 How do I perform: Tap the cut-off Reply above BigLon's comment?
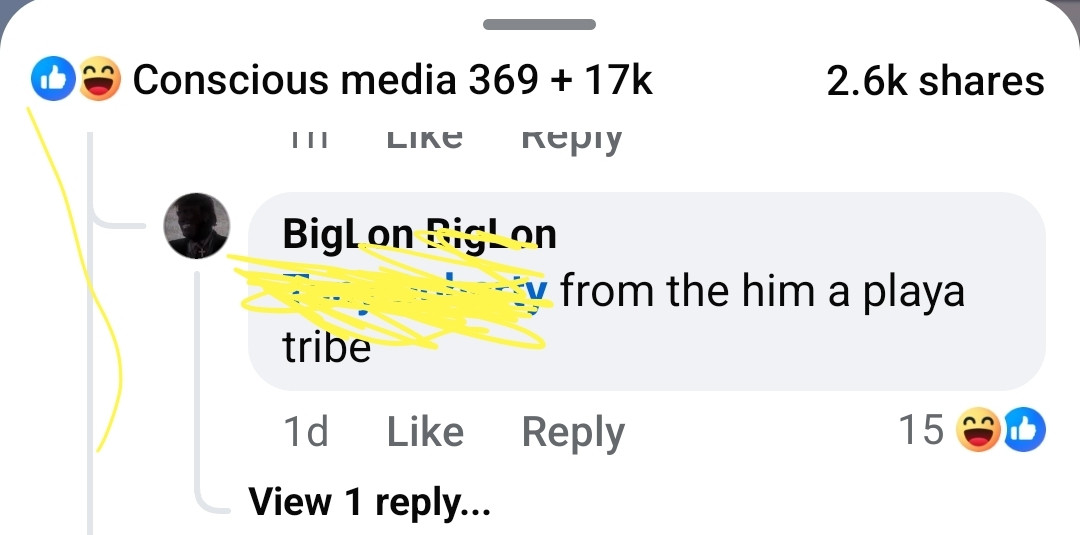pos(572,140)
